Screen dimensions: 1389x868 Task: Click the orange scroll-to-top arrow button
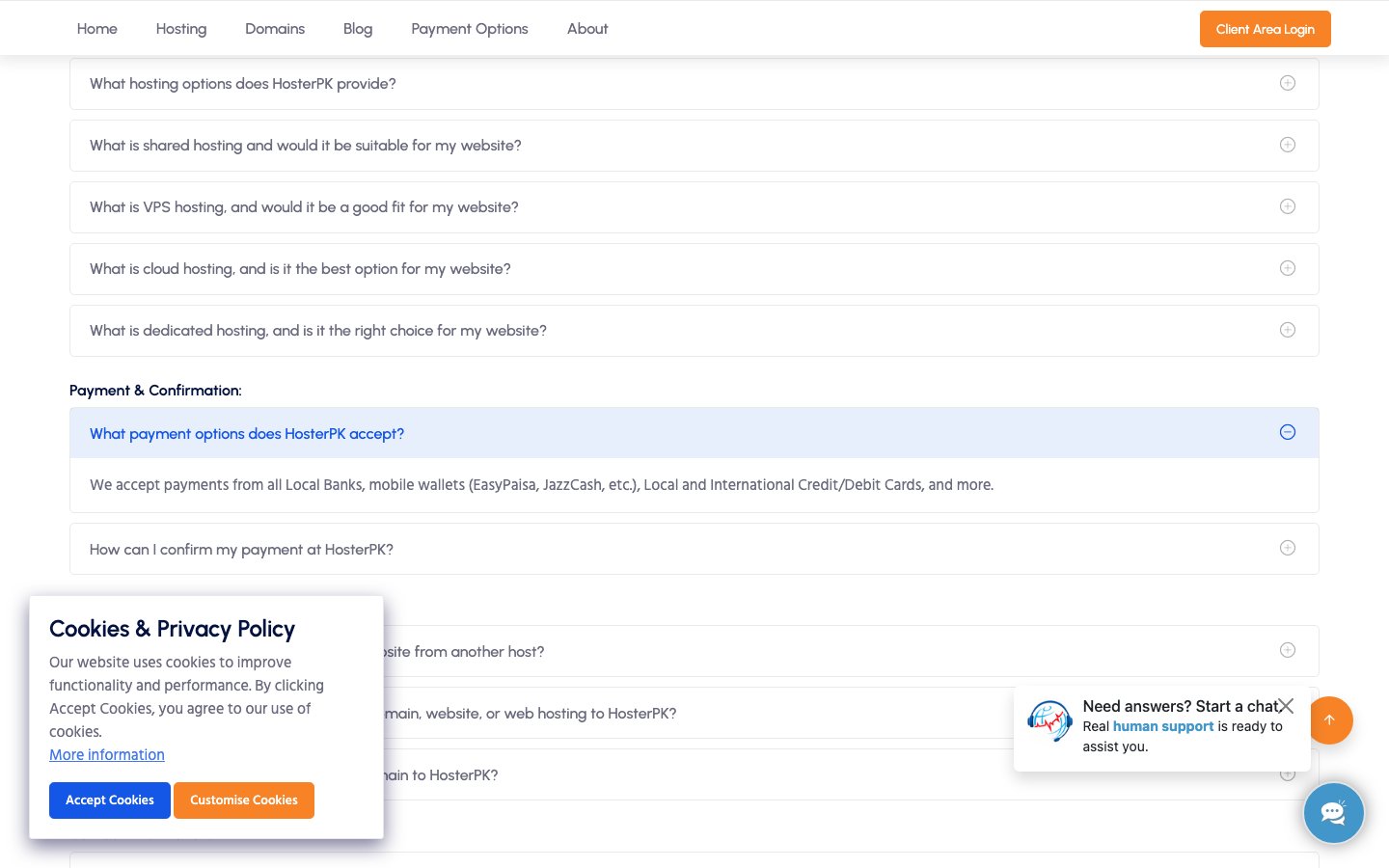[1329, 719]
